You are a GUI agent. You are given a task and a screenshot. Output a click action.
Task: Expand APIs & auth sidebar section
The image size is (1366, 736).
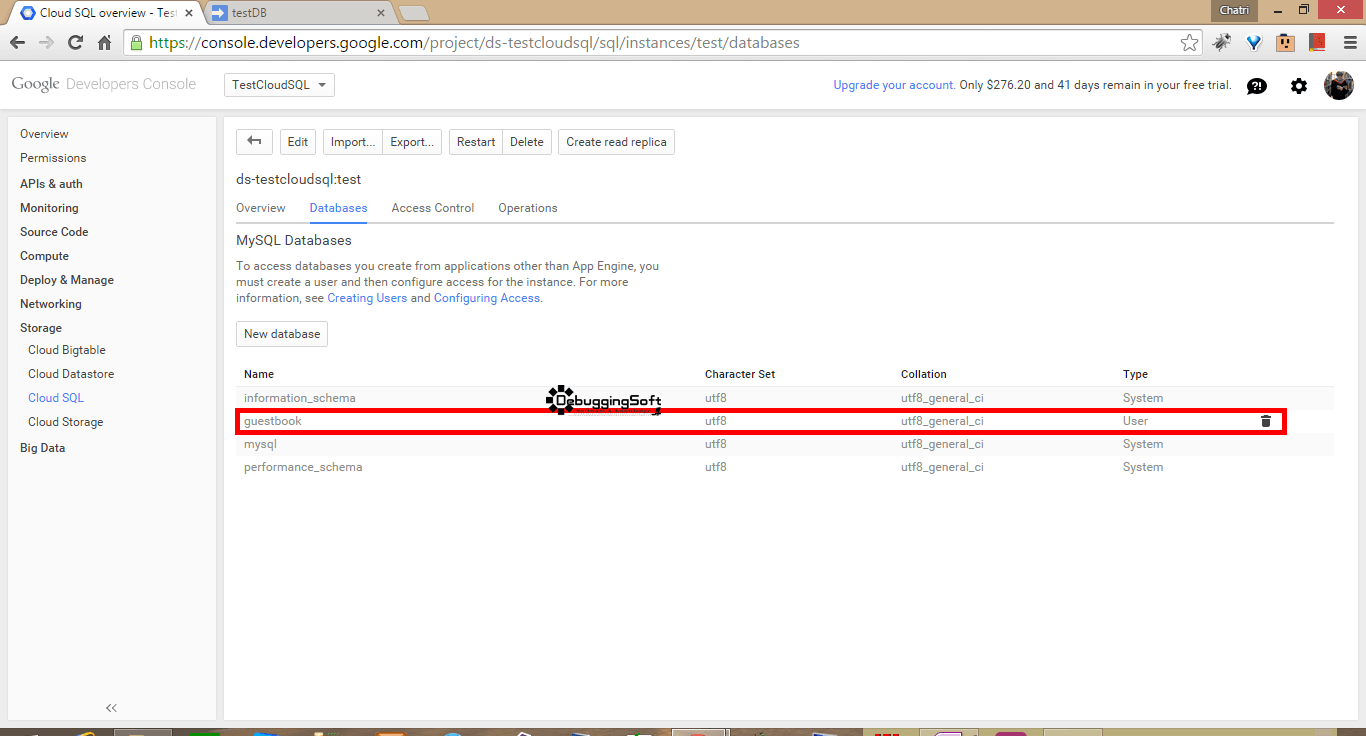coord(51,184)
